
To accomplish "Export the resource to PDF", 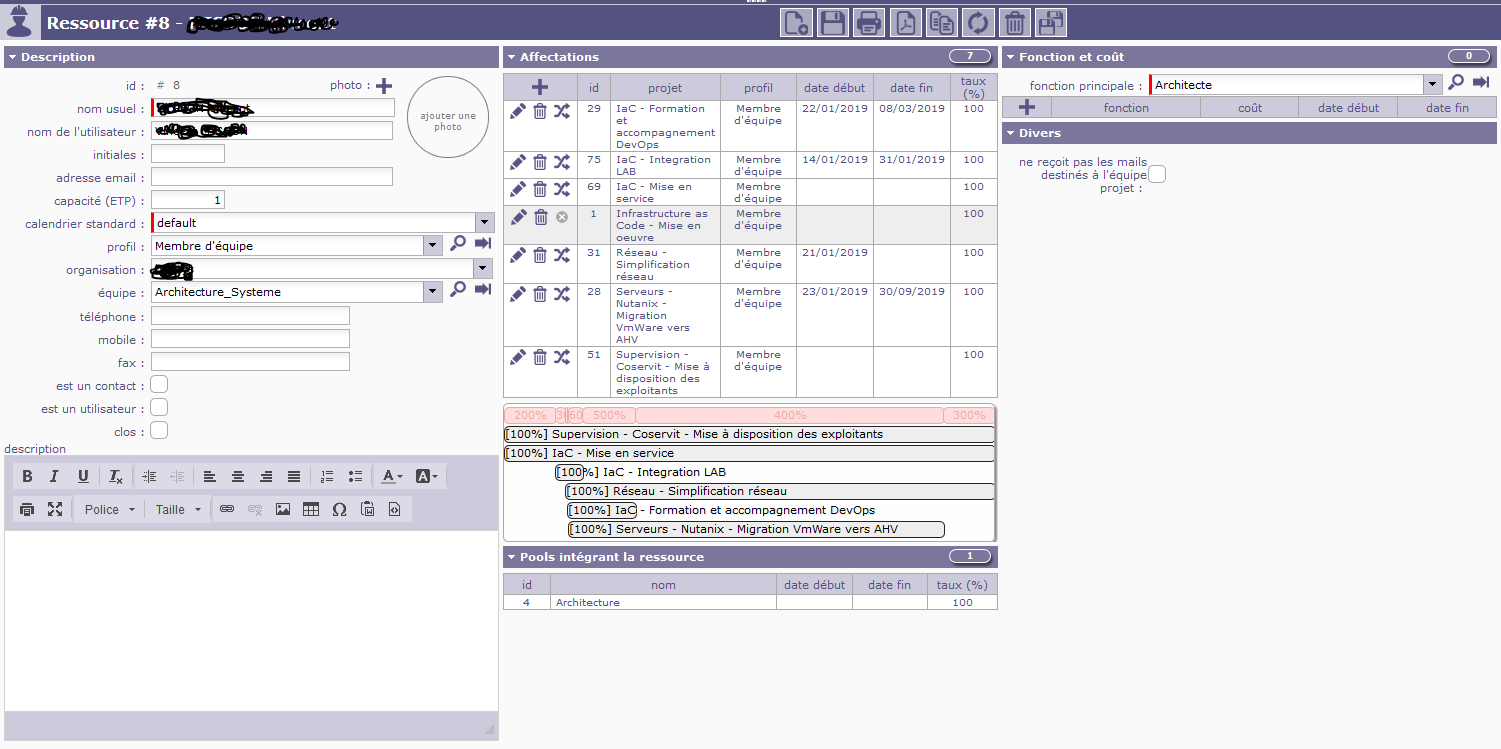I will 904,23.
